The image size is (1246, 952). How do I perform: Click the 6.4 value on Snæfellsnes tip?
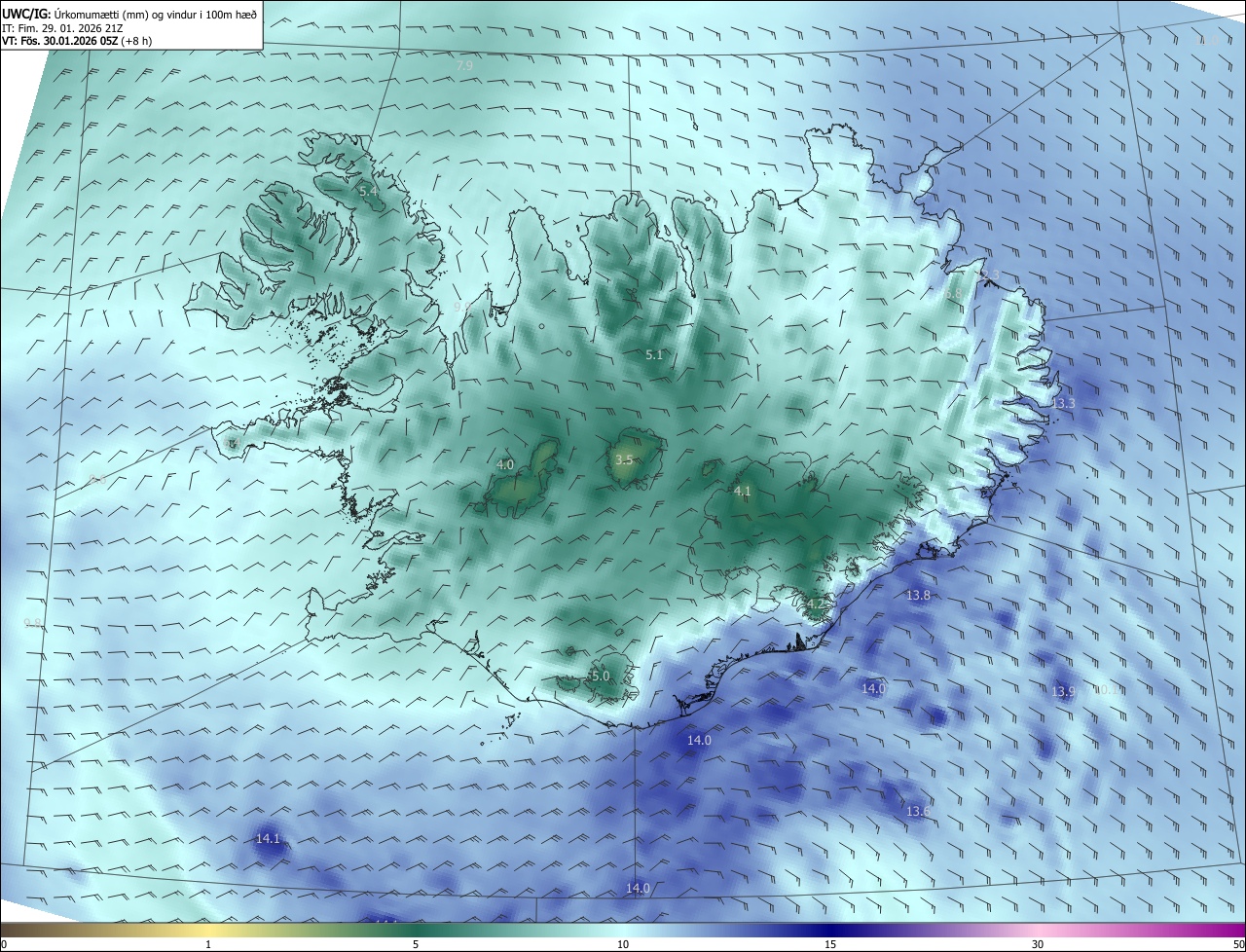[231, 443]
